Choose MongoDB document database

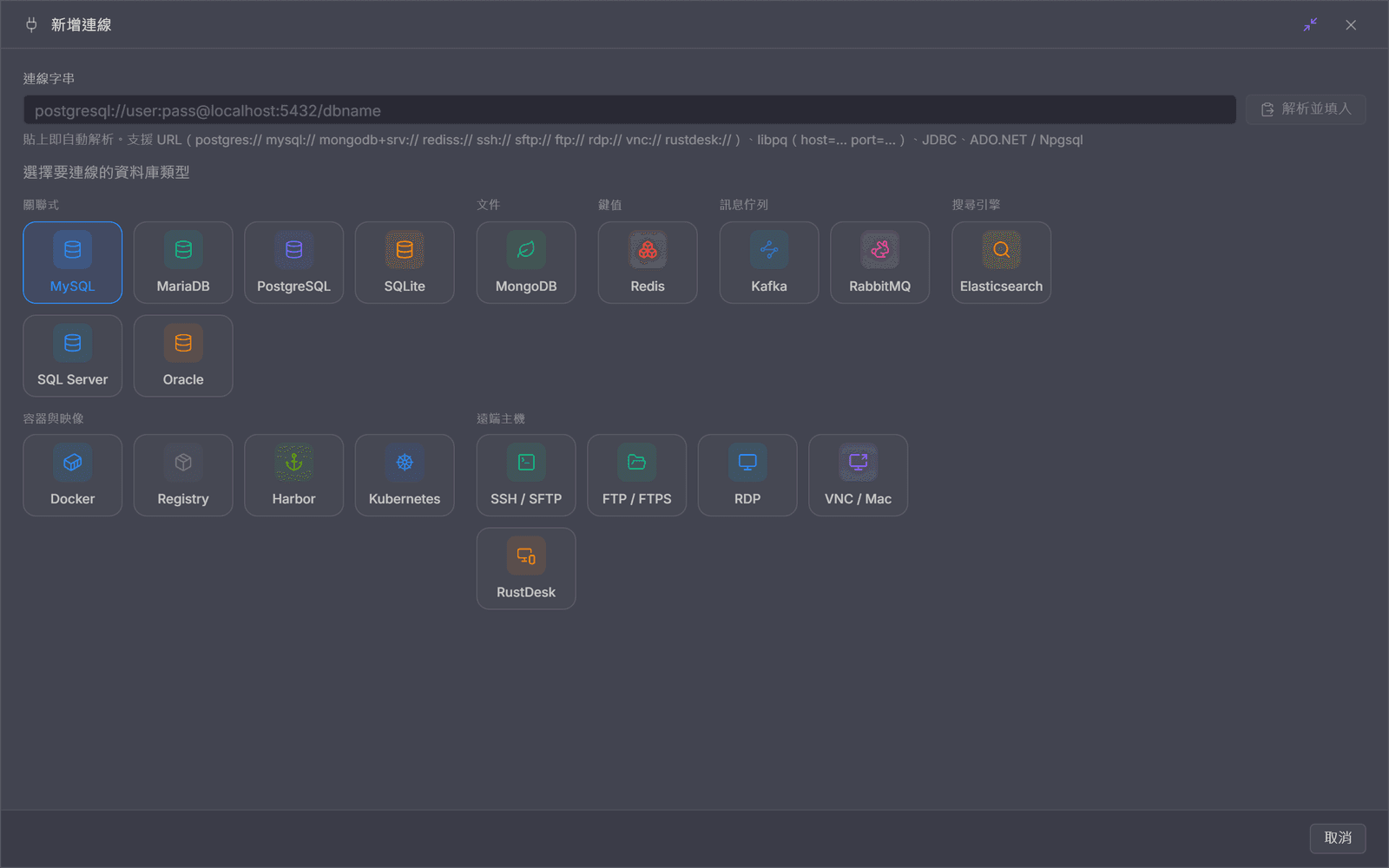[x=526, y=262]
